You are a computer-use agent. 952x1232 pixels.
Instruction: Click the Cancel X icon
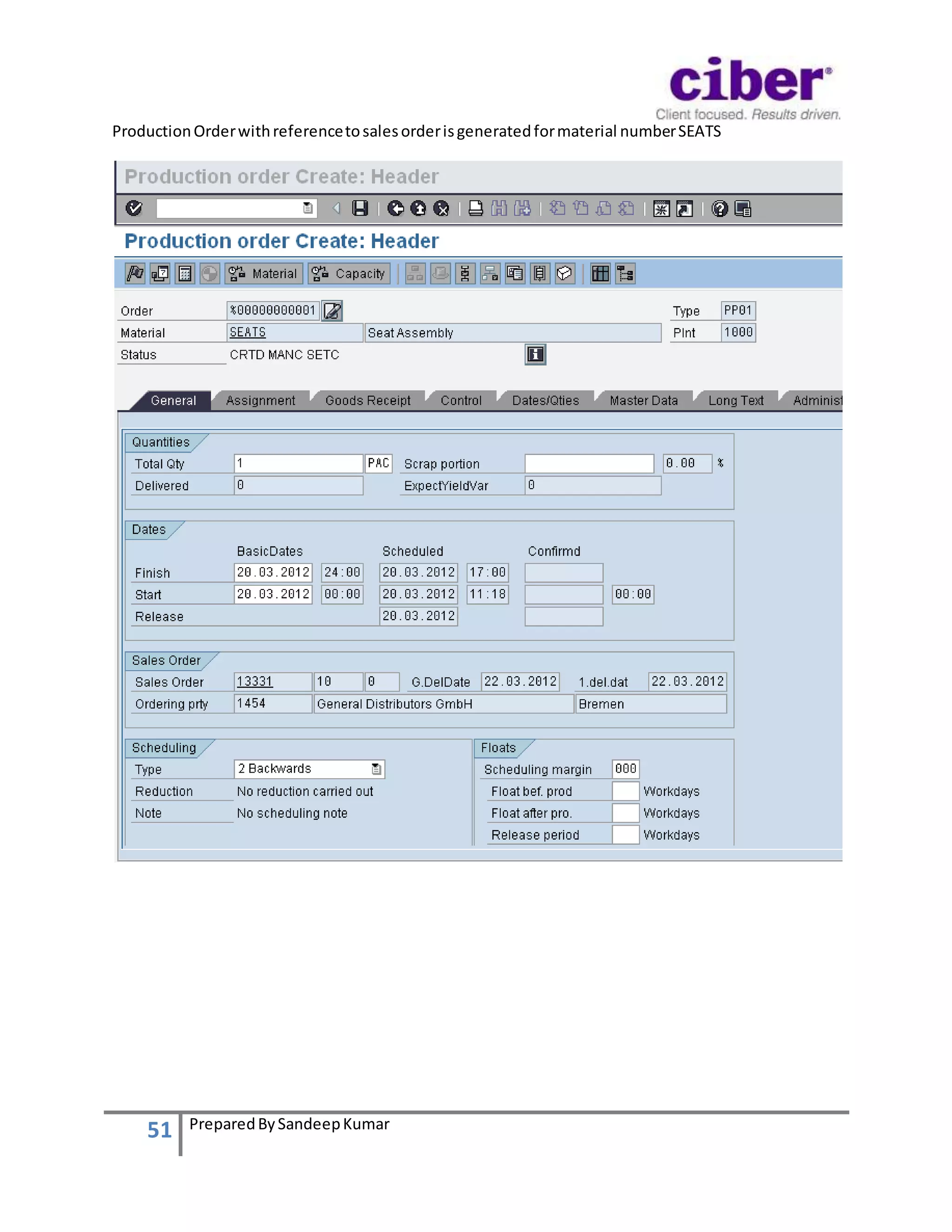coord(441,209)
